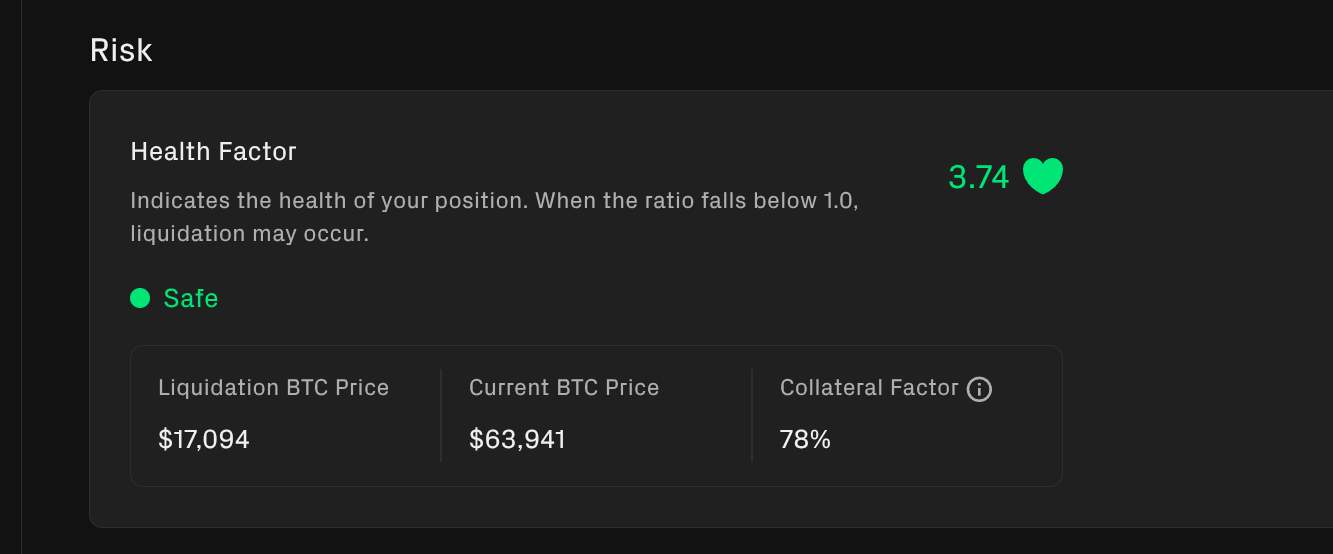Viewport: 1333px width, 554px height.
Task: Click the divider after Liquidation BTC Price
Action: [441, 415]
